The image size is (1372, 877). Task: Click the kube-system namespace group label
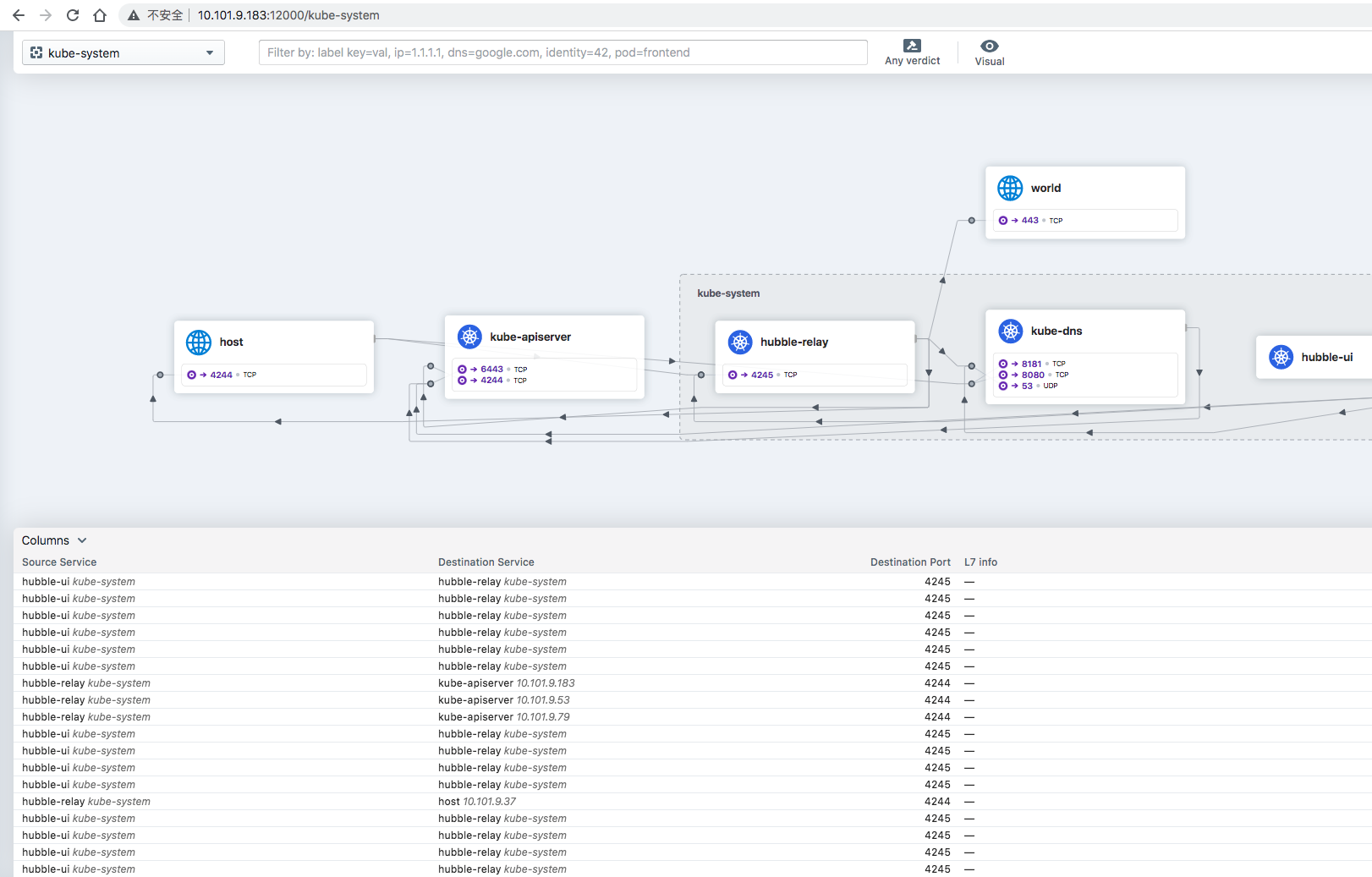(728, 293)
